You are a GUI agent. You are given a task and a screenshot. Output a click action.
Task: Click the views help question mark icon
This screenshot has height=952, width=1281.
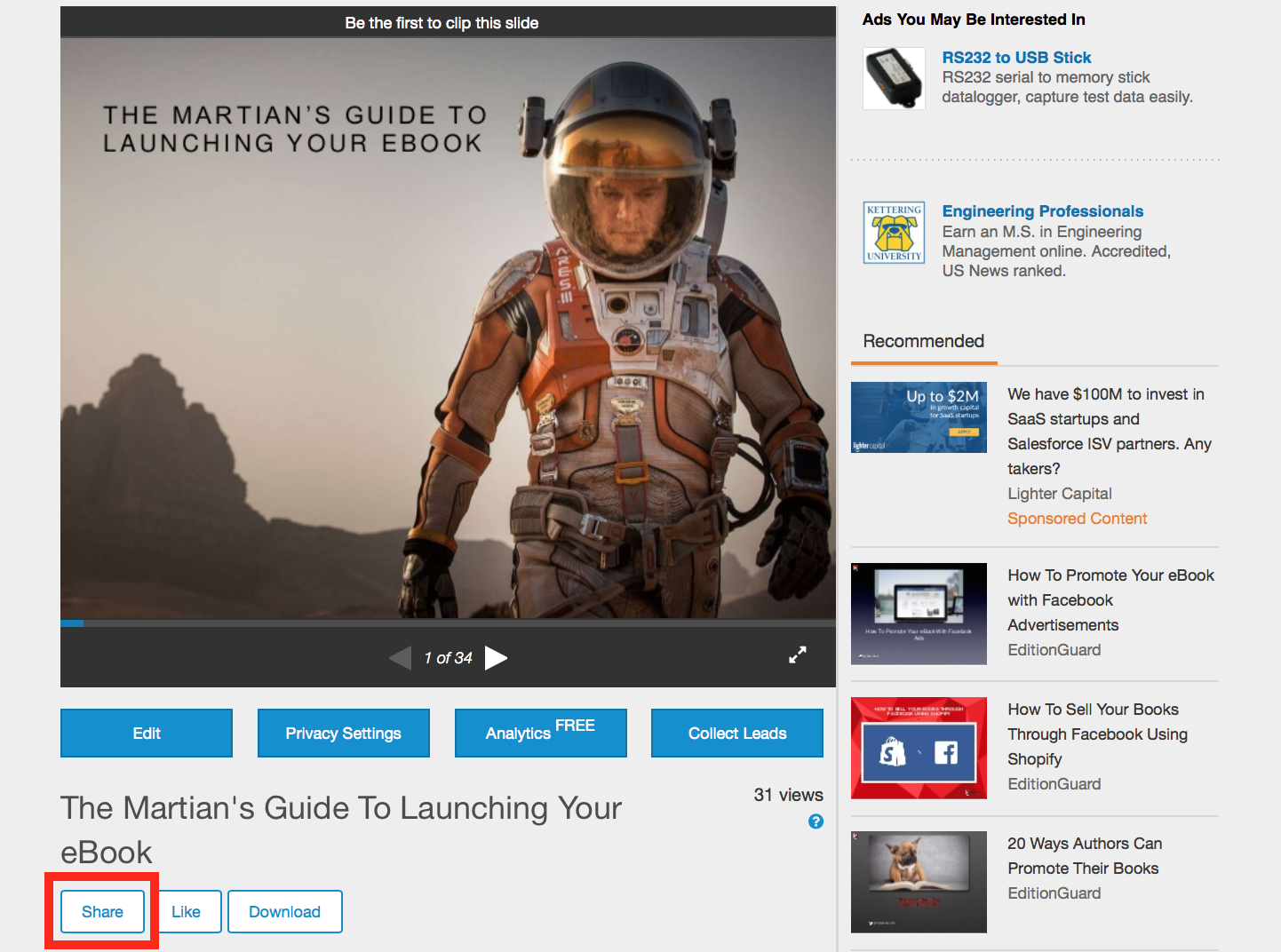816,821
